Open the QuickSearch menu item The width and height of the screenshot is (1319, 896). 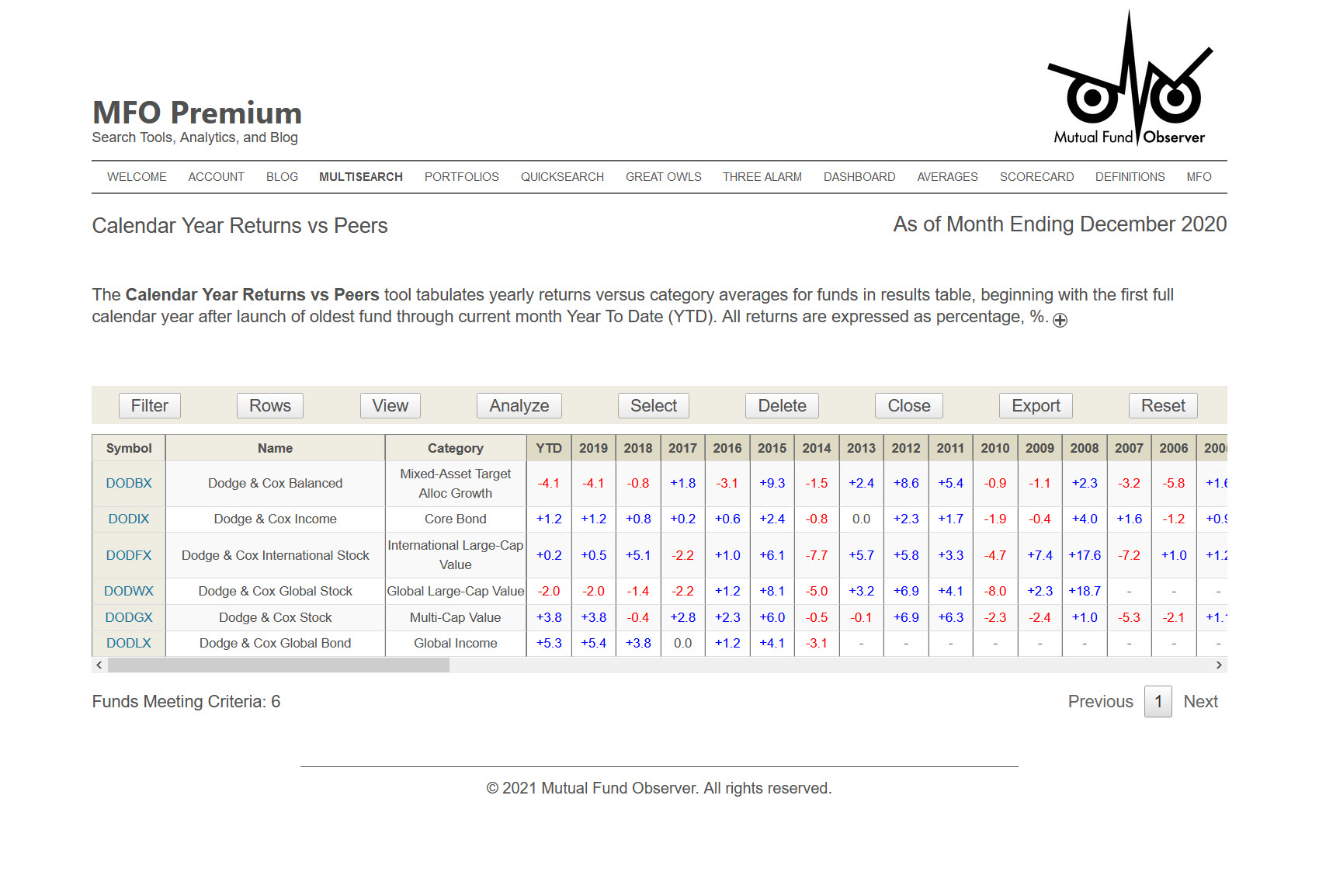[562, 177]
